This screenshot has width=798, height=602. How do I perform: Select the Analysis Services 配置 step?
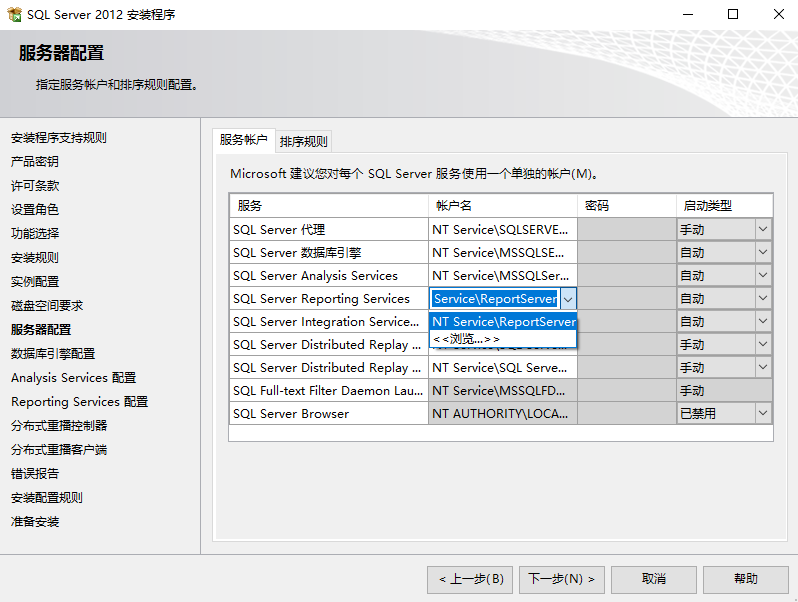click(x=73, y=378)
